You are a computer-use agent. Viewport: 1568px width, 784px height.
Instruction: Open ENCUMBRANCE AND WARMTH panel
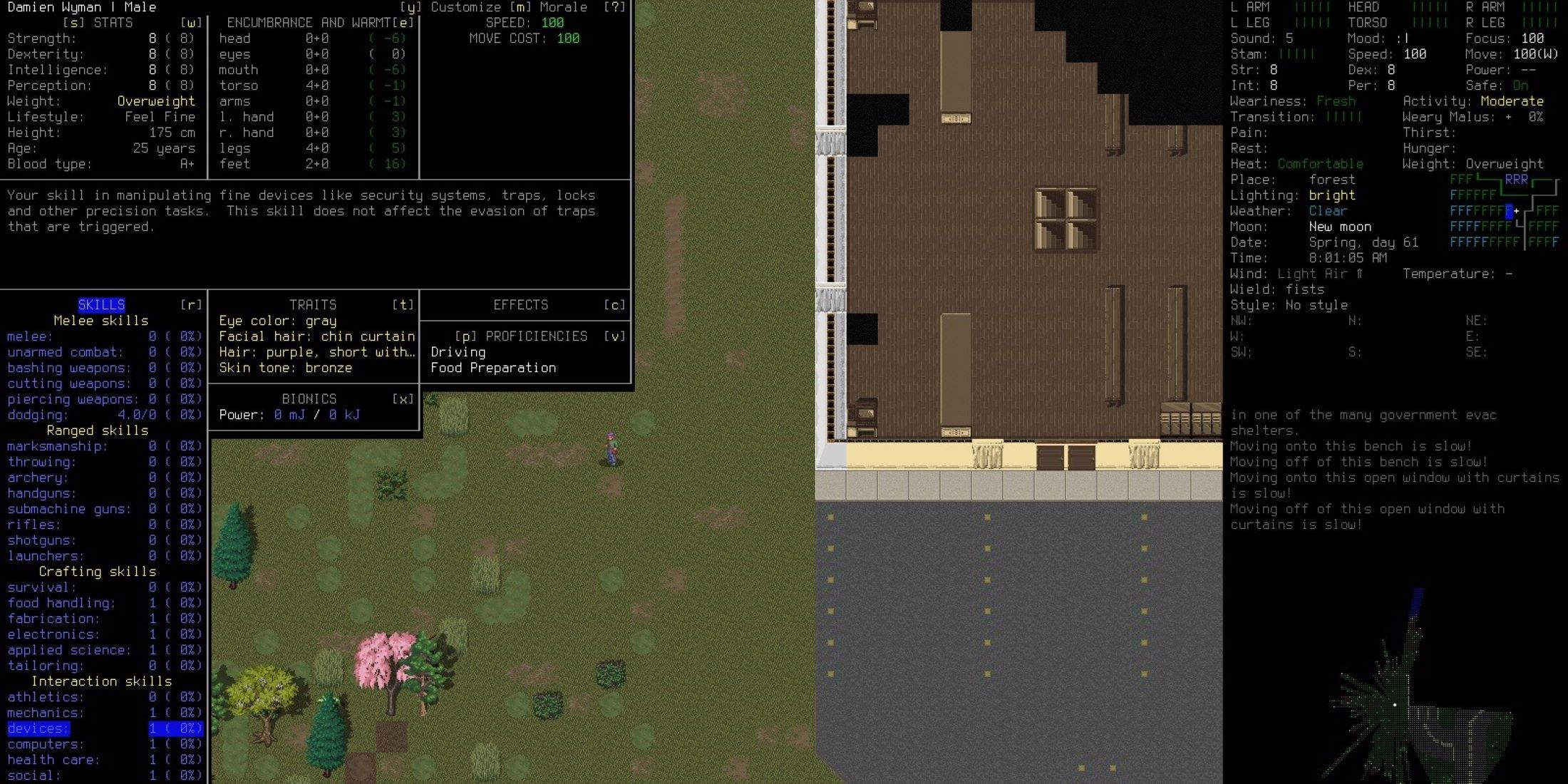pyautogui.click(x=310, y=22)
